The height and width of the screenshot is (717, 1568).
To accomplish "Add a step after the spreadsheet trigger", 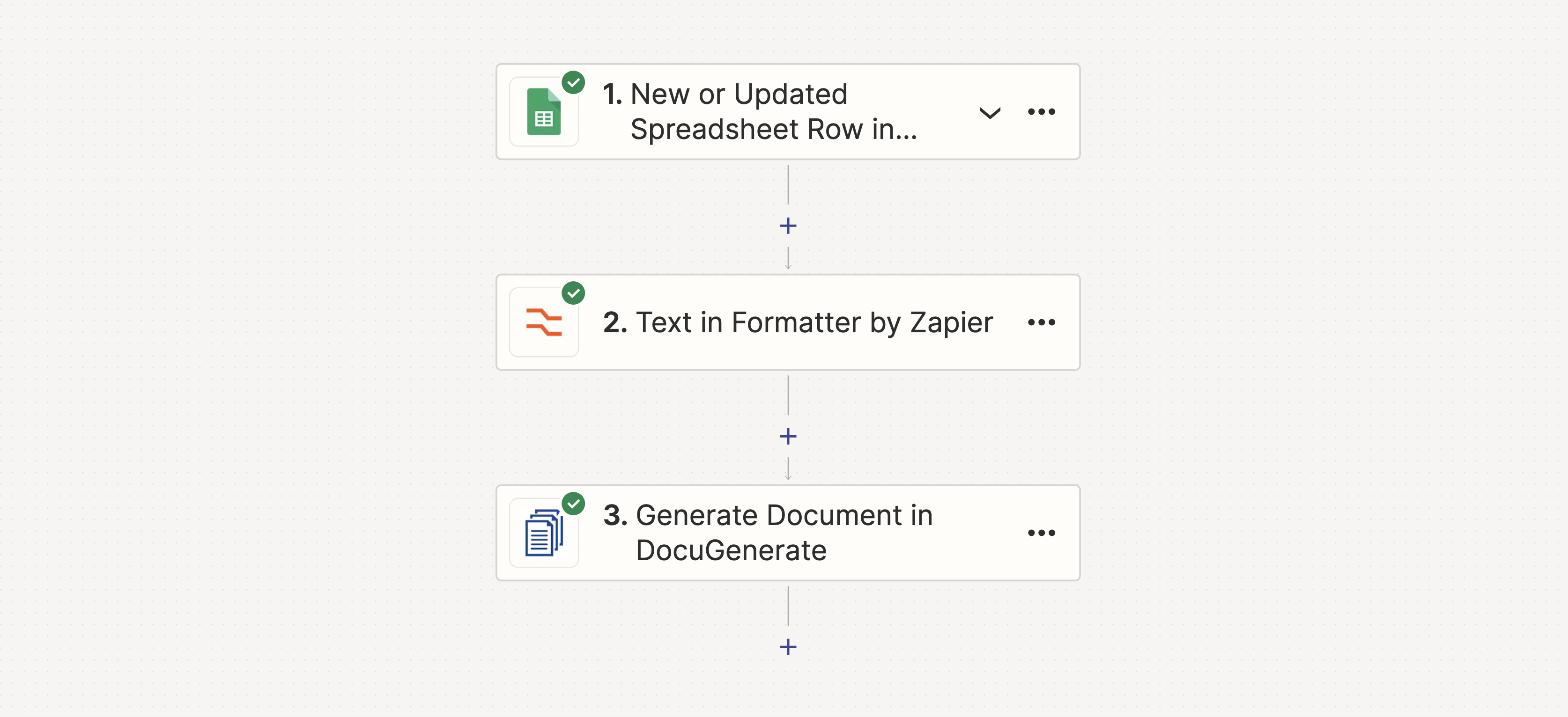I will click(x=788, y=226).
